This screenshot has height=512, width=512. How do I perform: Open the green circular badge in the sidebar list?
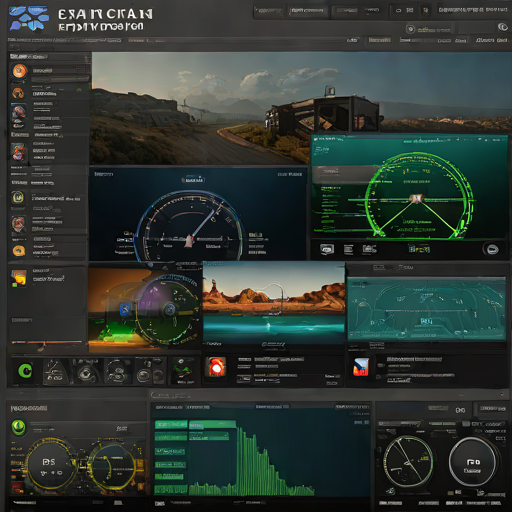(x=18, y=197)
